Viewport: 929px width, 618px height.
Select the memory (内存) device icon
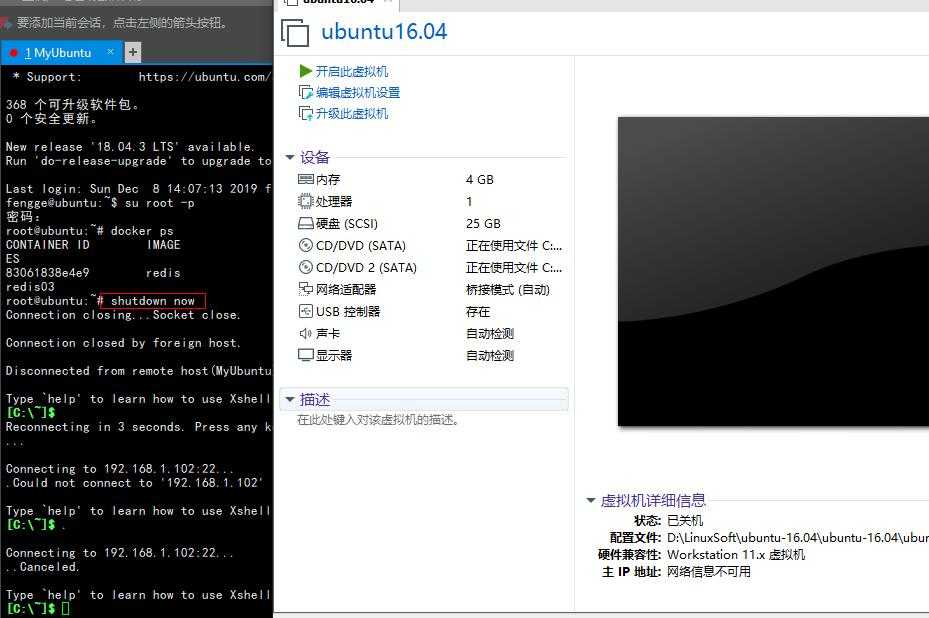click(x=306, y=179)
